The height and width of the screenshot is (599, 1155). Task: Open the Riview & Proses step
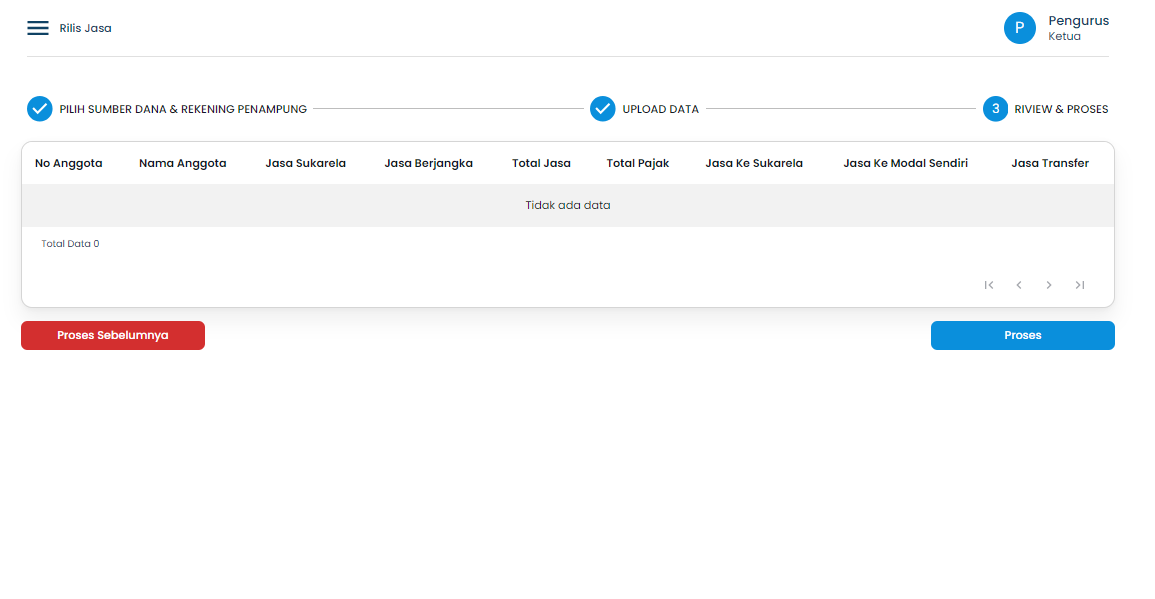(1060, 108)
